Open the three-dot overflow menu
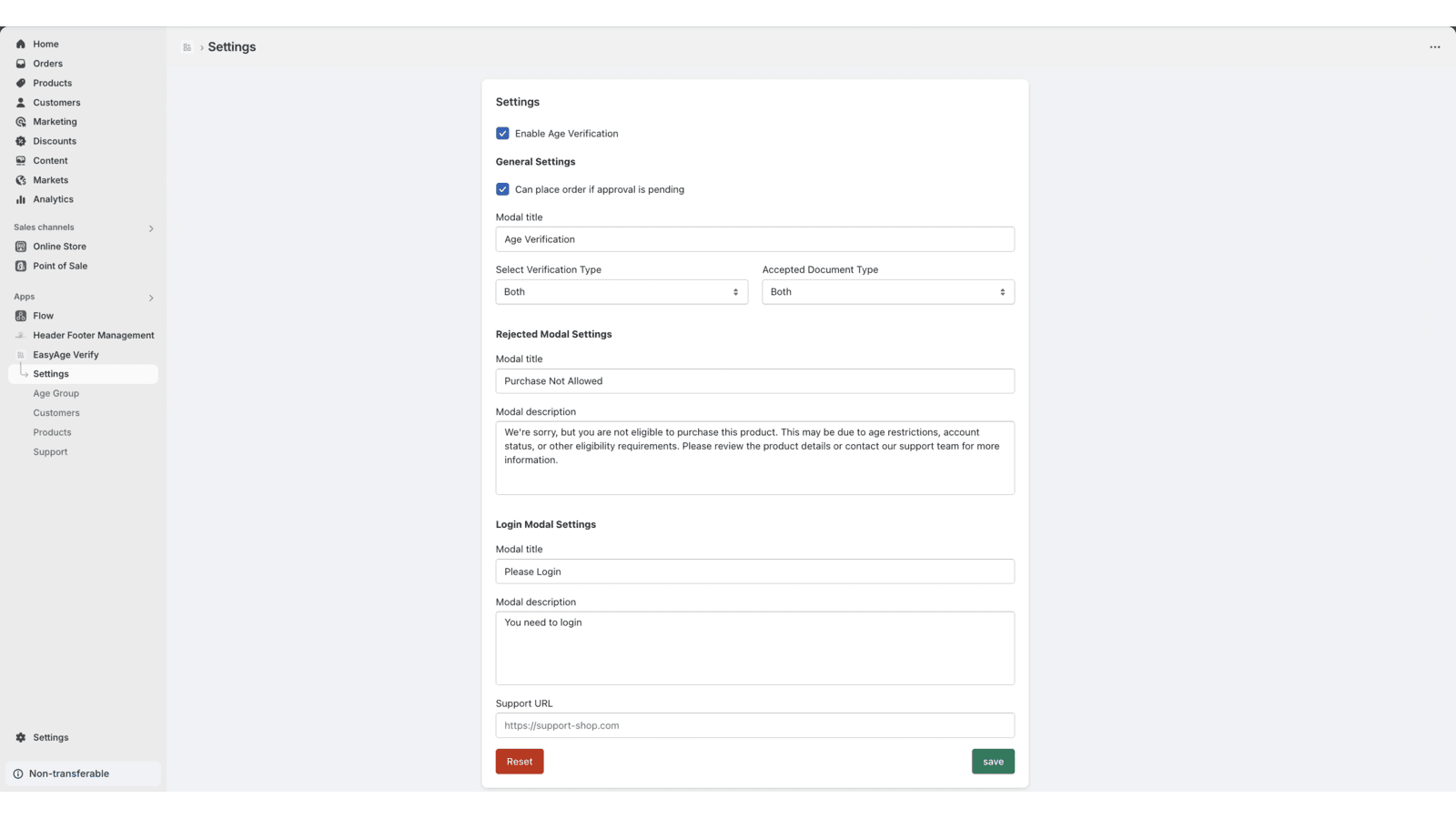This screenshot has width=1456, height=819. coord(1434,46)
